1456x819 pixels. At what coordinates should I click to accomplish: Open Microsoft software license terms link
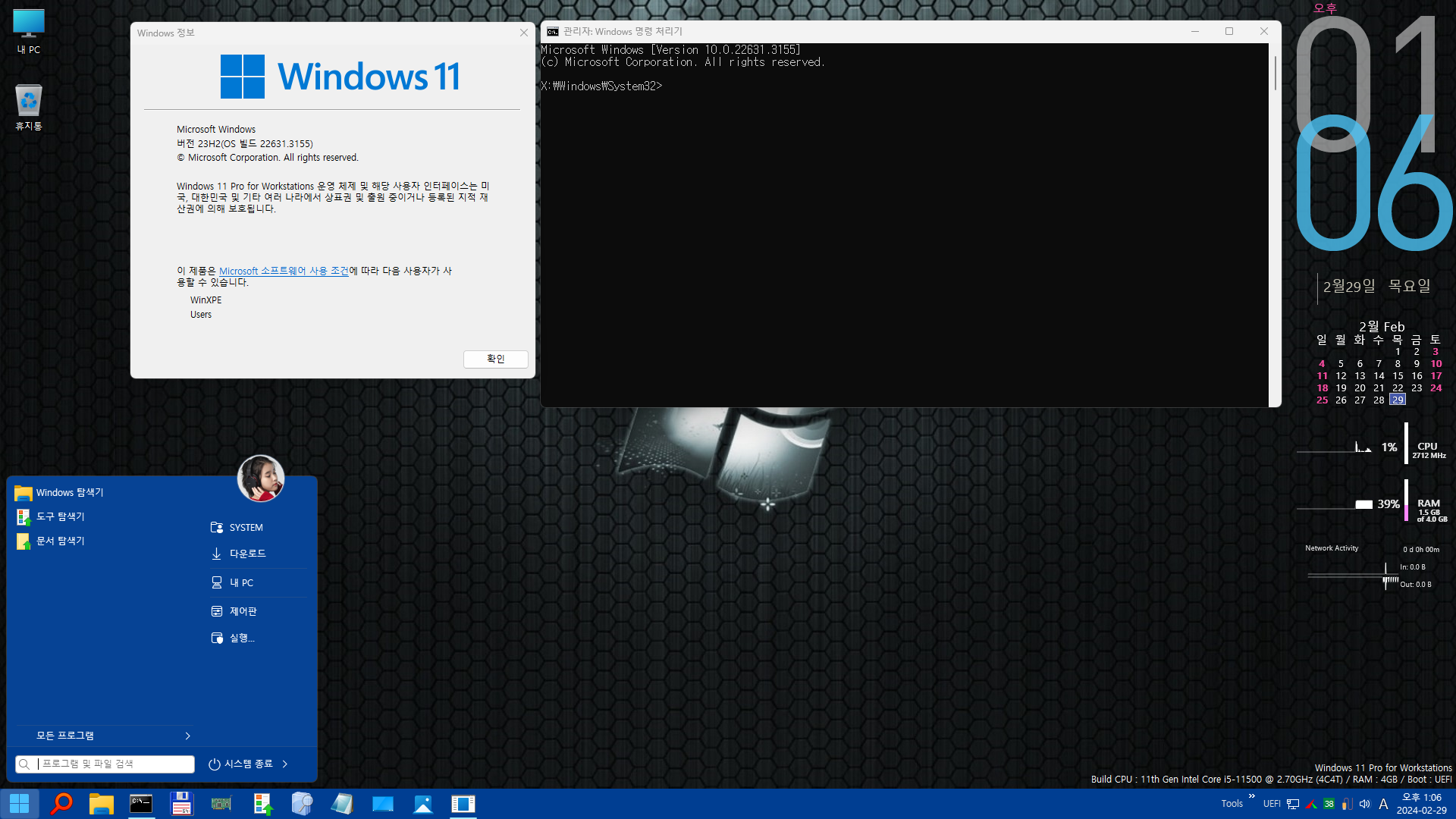point(284,271)
